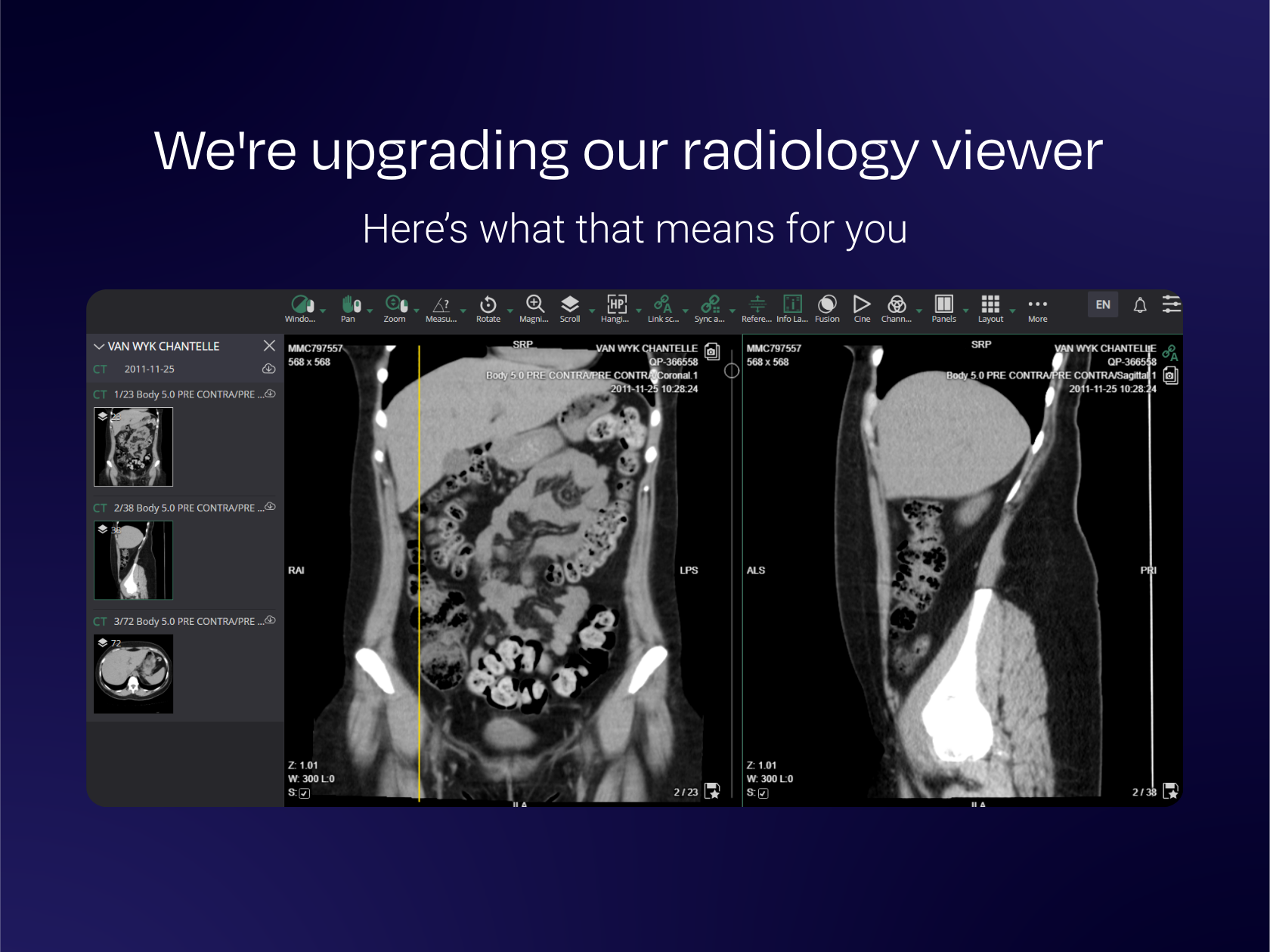
Task: Open the More menu
Action: click(x=1037, y=305)
